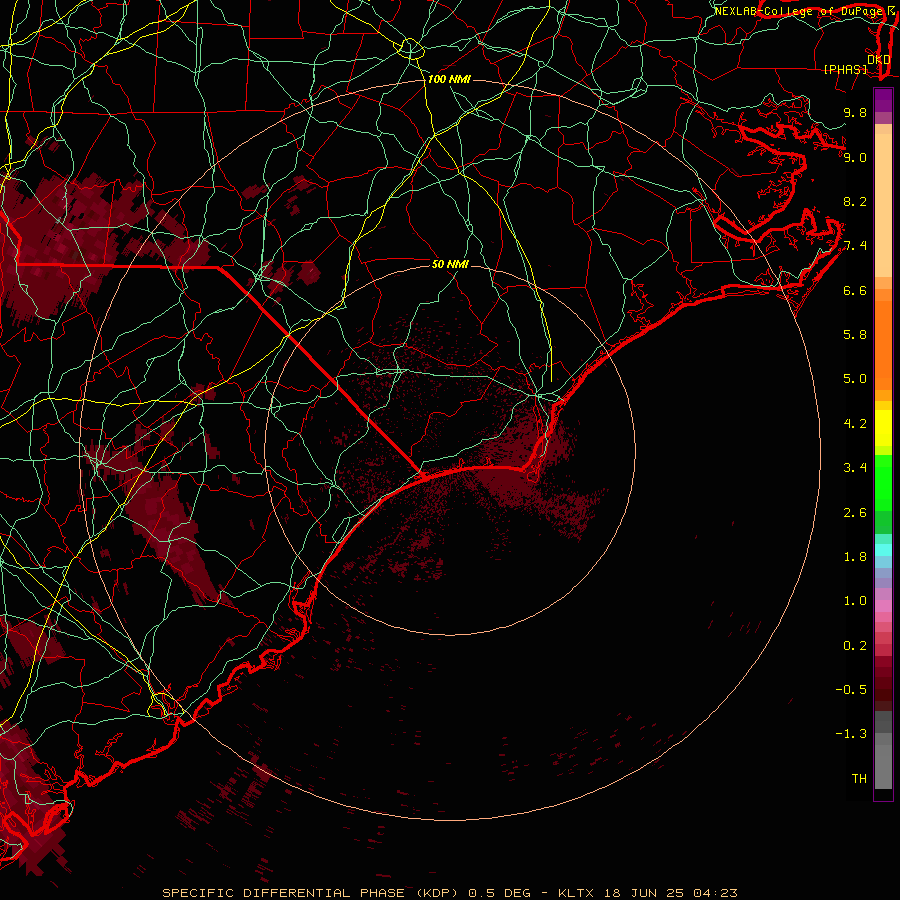Click the 1.0 legend value
900x900 pixels.
click(x=855, y=601)
